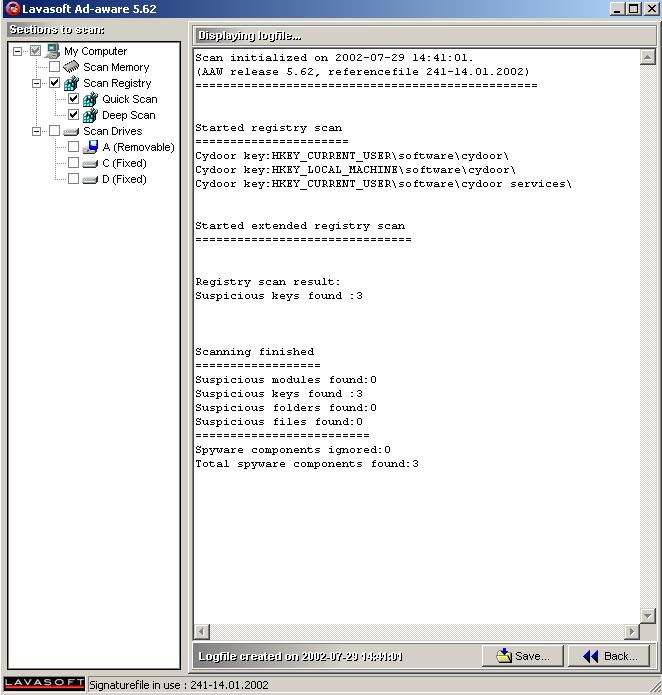Click the D (Fixed) drive icon
Viewport: 662px width, 695px height.
pos(90,180)
